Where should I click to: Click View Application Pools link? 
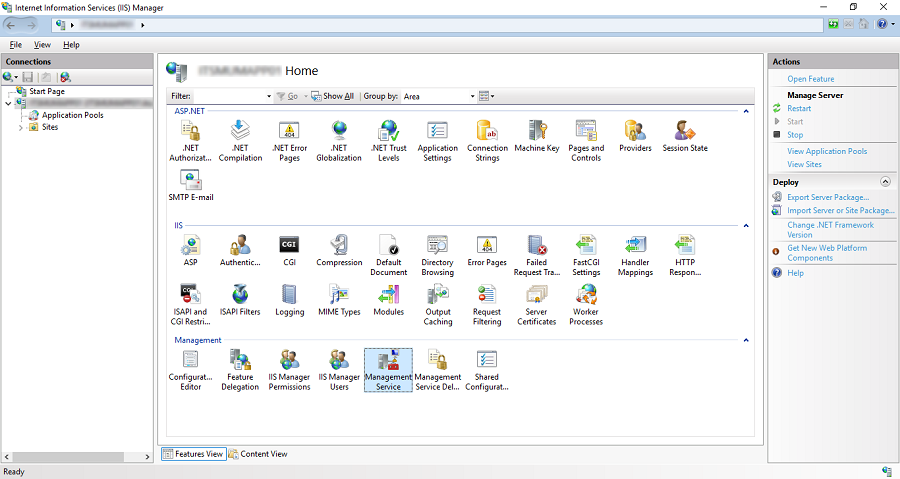pyautogui.click(x=827, y=151)
